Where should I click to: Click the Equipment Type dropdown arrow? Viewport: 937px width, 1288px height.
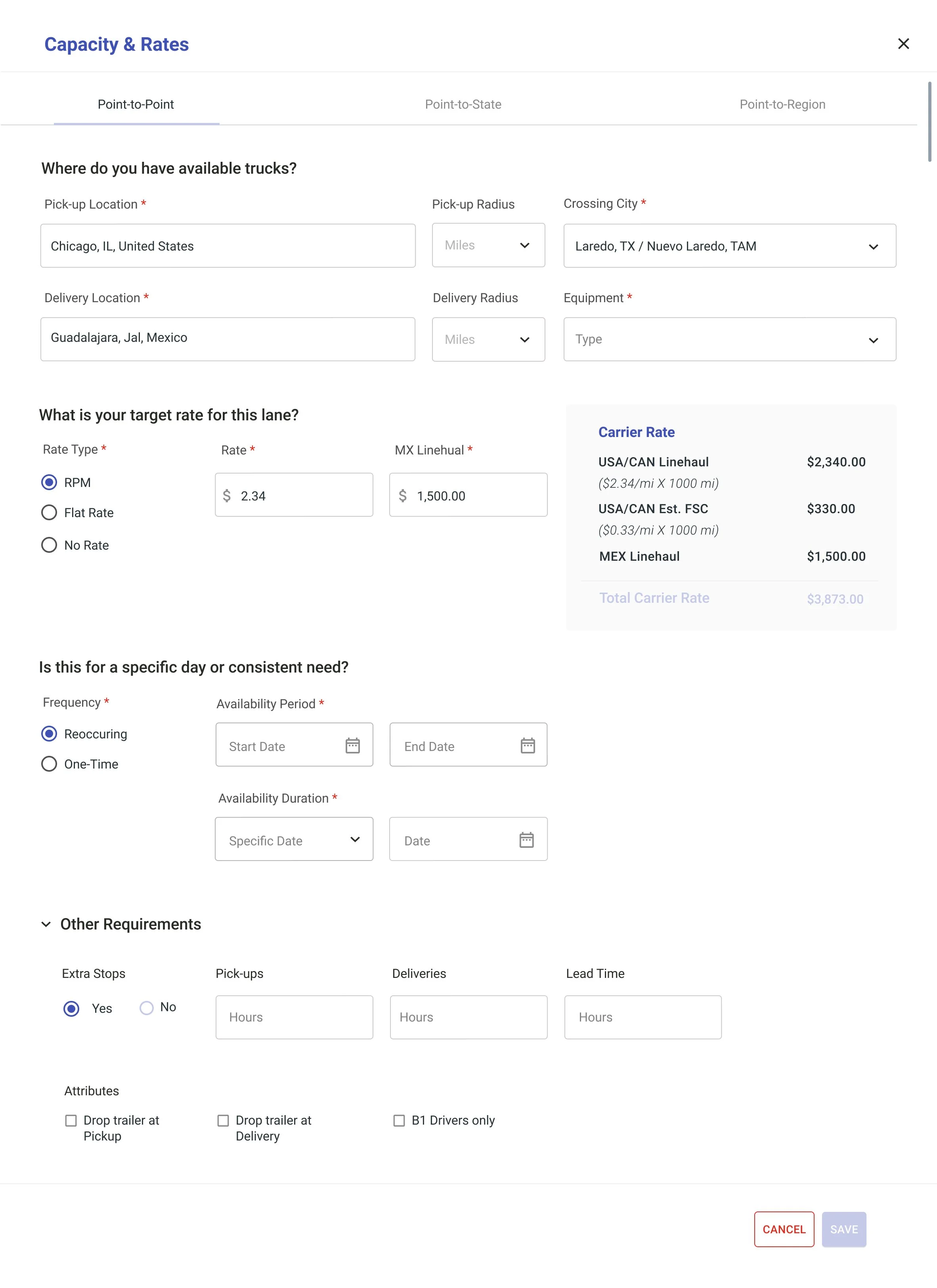click(873, 340)
